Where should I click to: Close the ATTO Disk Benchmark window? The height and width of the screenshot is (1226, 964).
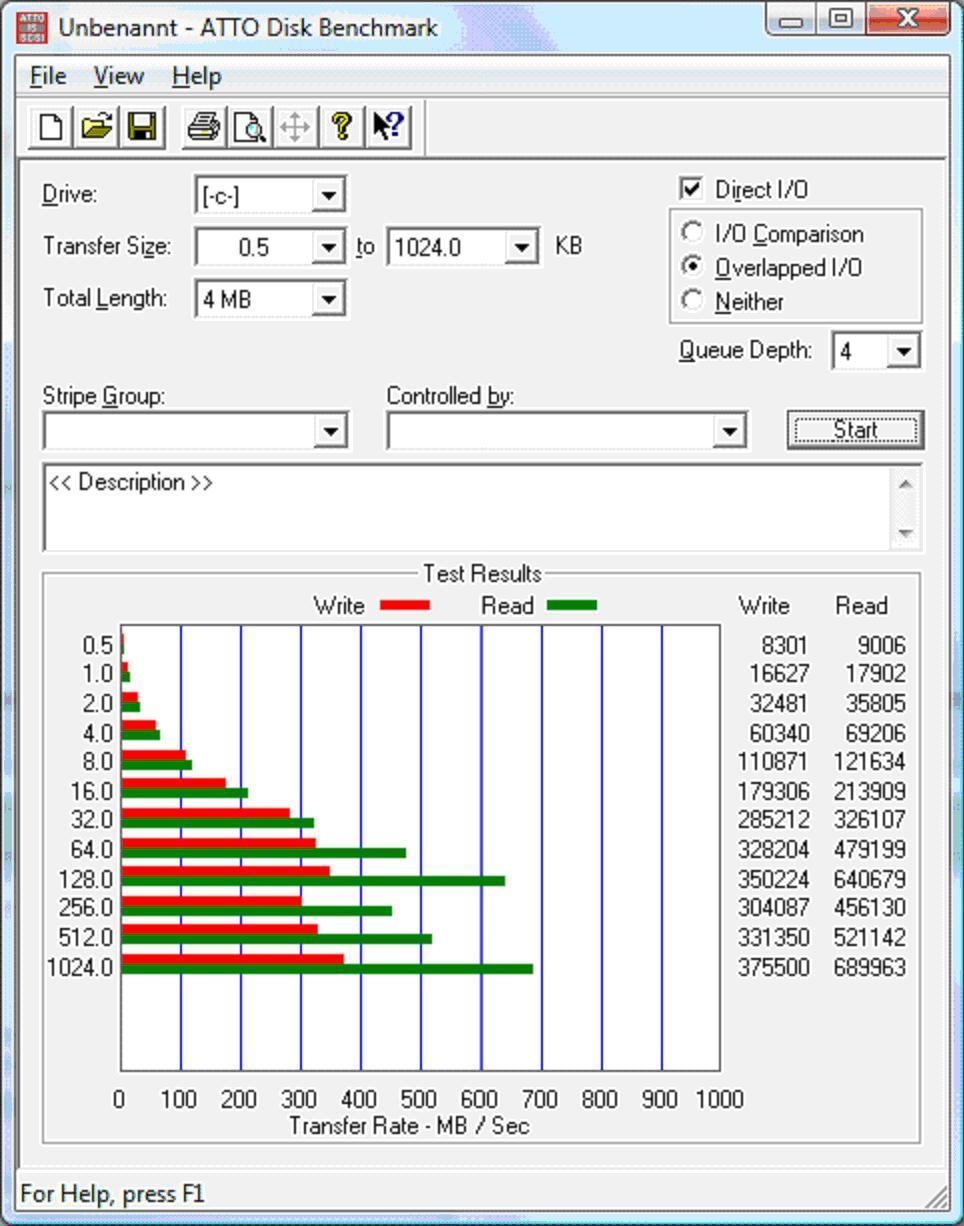coord(908,19)
